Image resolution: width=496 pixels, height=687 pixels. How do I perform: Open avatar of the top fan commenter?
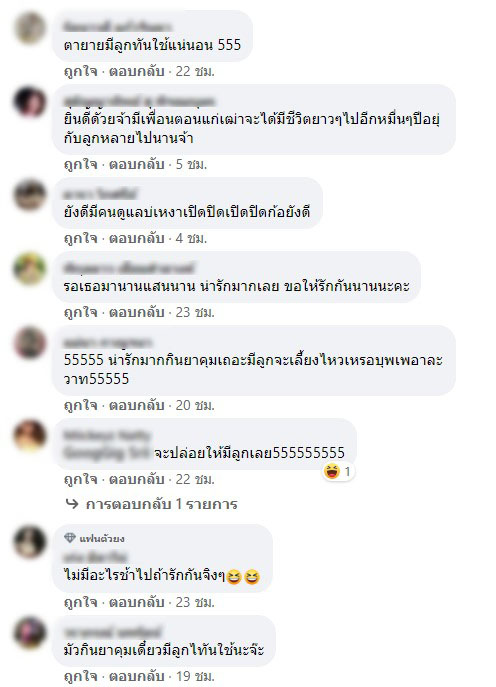30,542
